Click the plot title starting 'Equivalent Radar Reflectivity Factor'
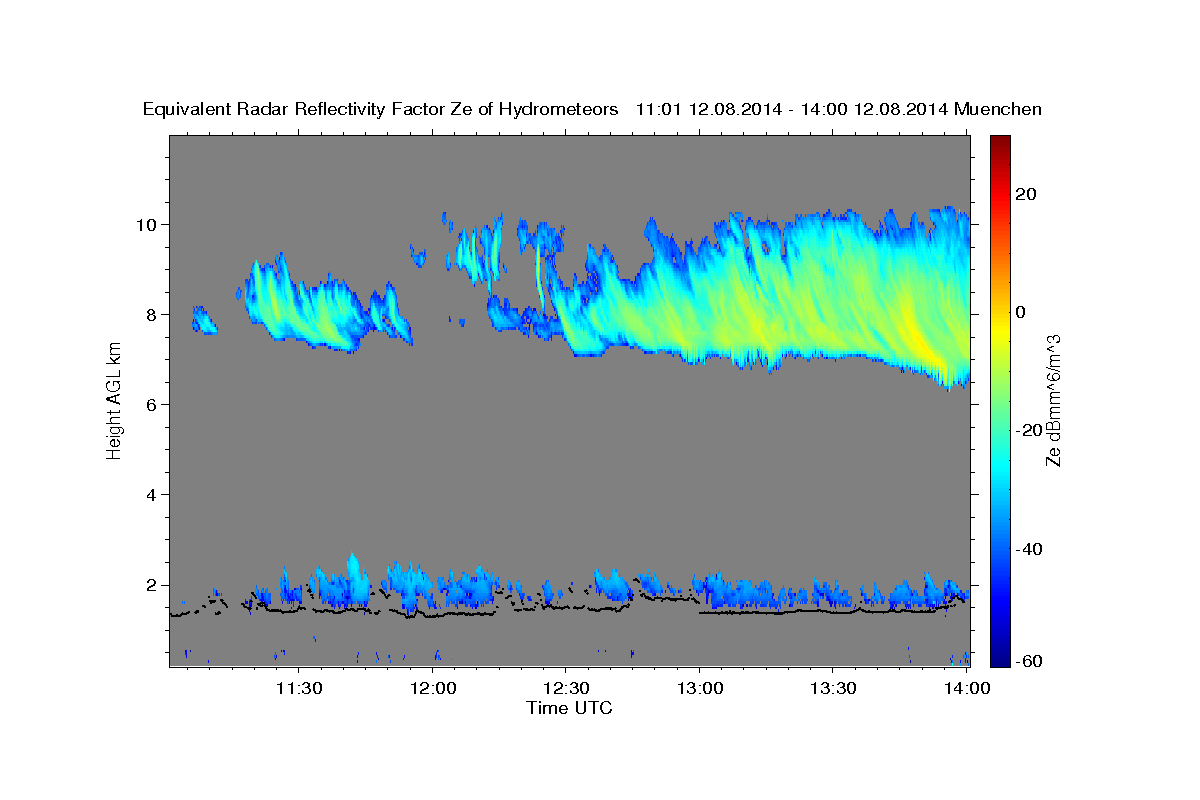The image size is (1200, 800). pyautogui.click(x=592, y=109)
